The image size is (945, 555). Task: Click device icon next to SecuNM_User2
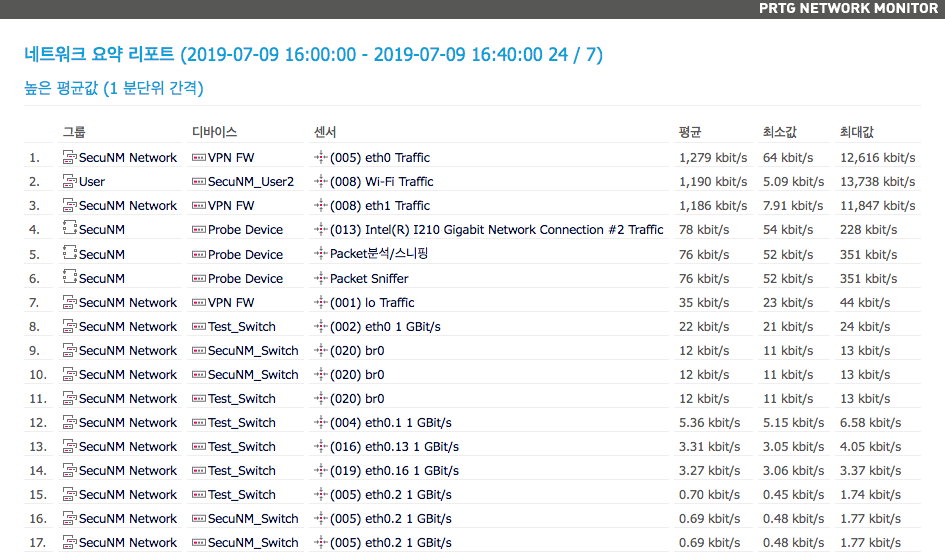point(199,181)
